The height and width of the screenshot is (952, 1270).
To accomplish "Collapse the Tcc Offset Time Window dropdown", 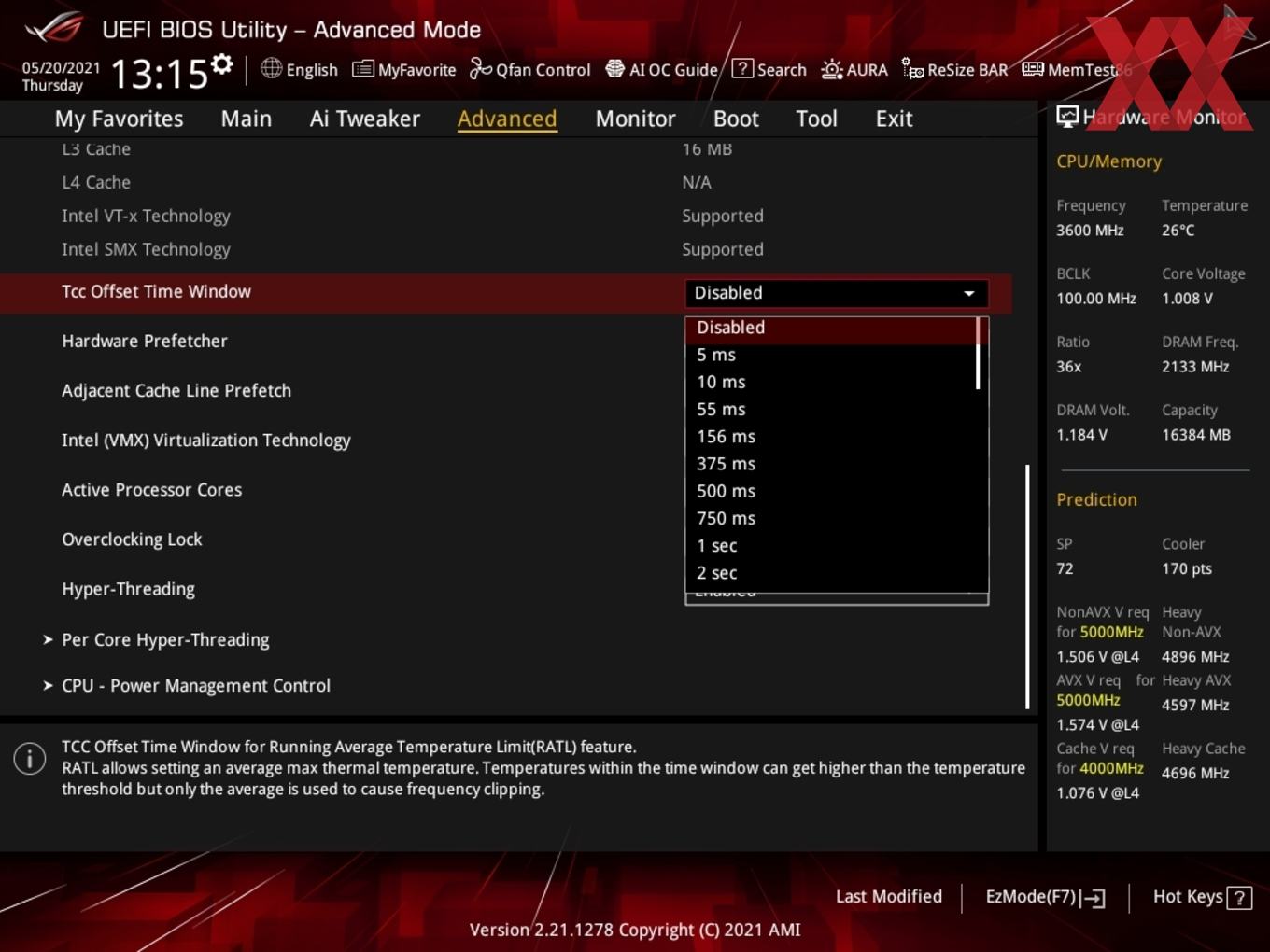I will (x=837, y=293).
